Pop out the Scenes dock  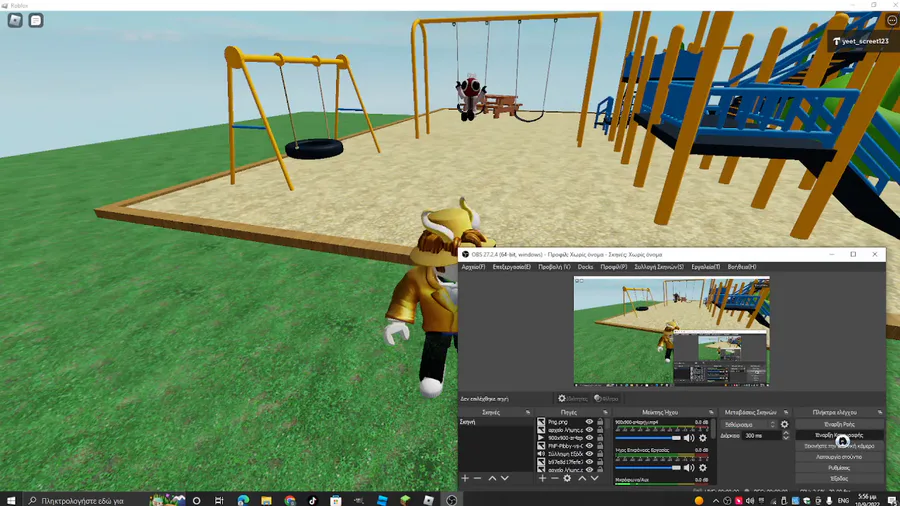coord(527,412)
